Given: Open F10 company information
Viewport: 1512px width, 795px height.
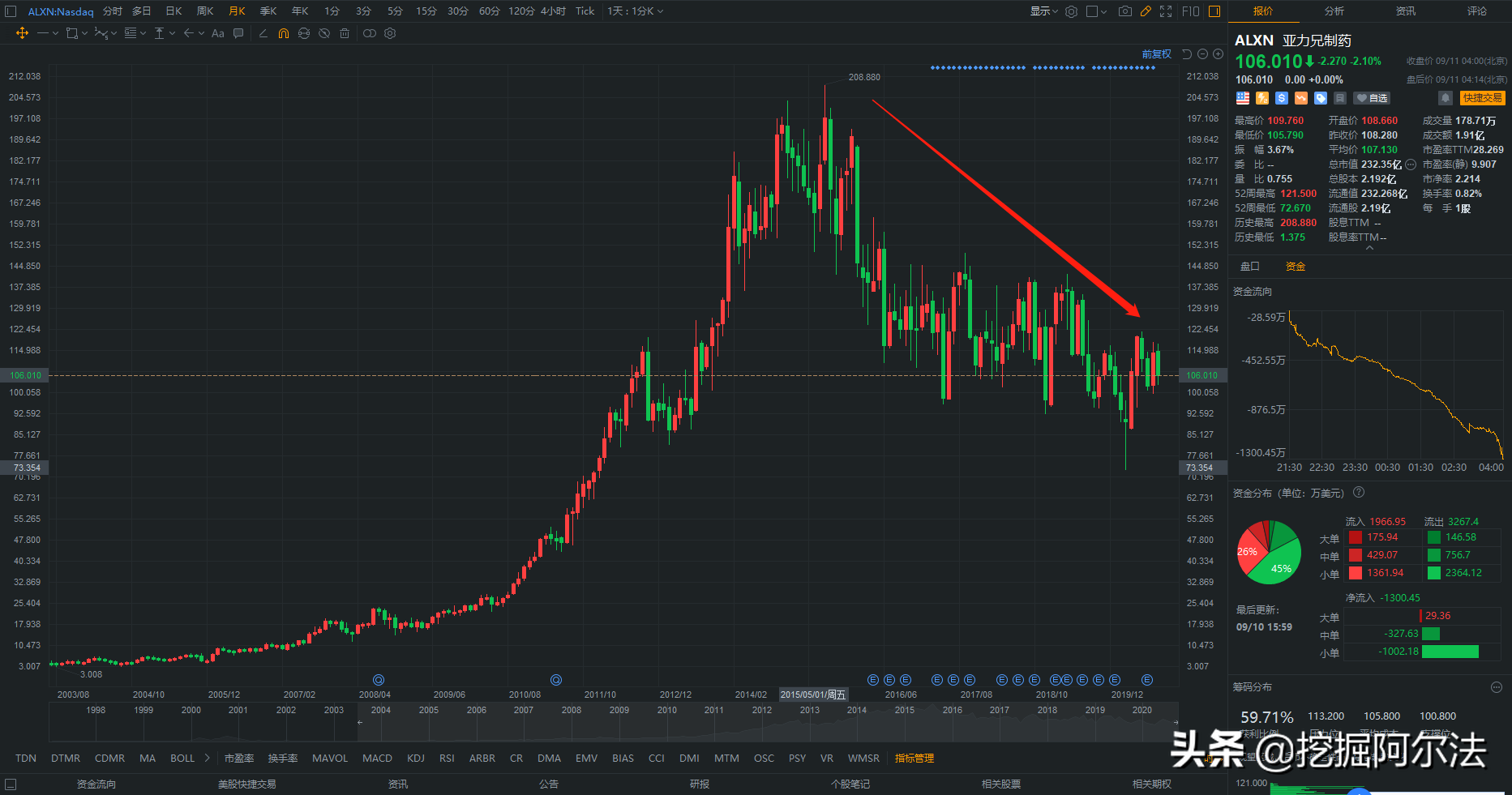Looking at the screenshot, I should tap(1191, 11).
